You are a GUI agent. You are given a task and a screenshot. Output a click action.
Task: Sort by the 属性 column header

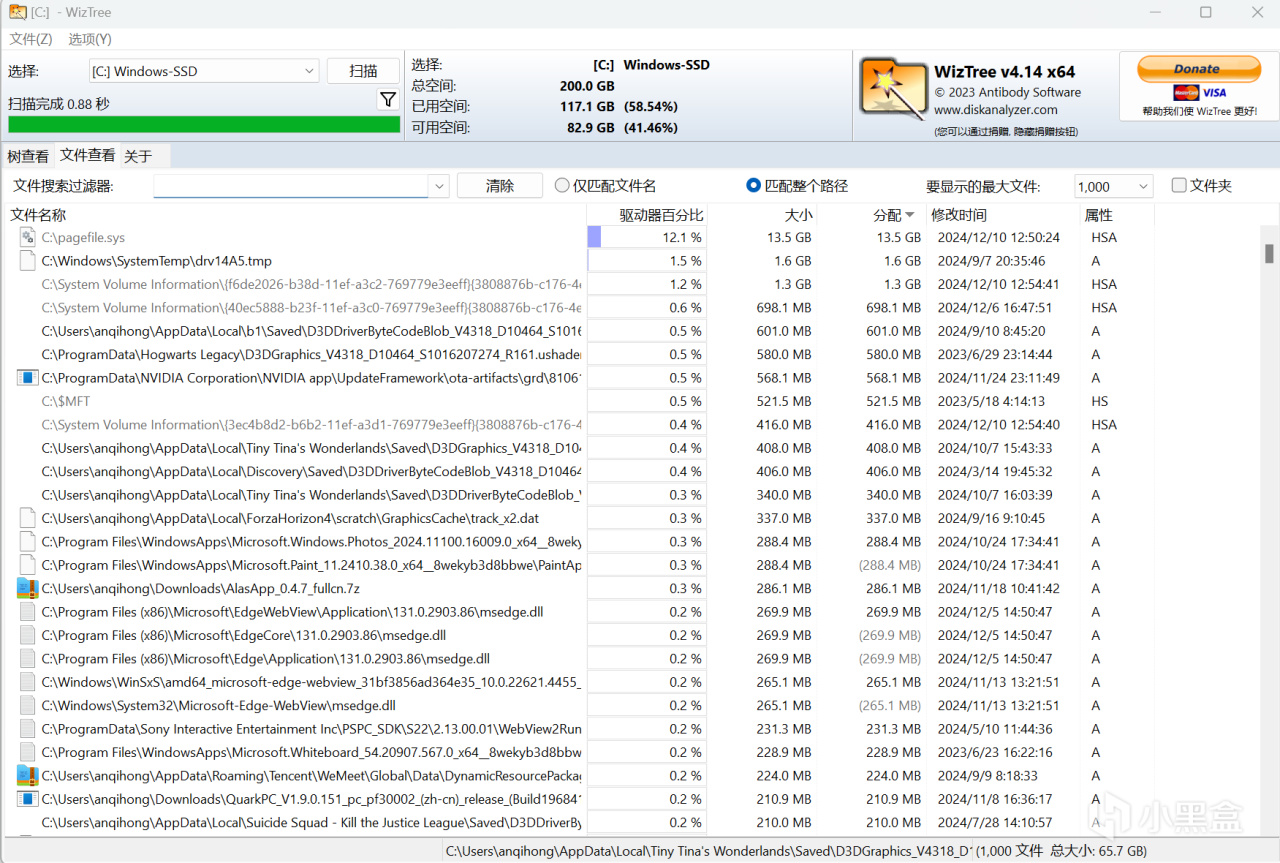[x=1099, y=215]
